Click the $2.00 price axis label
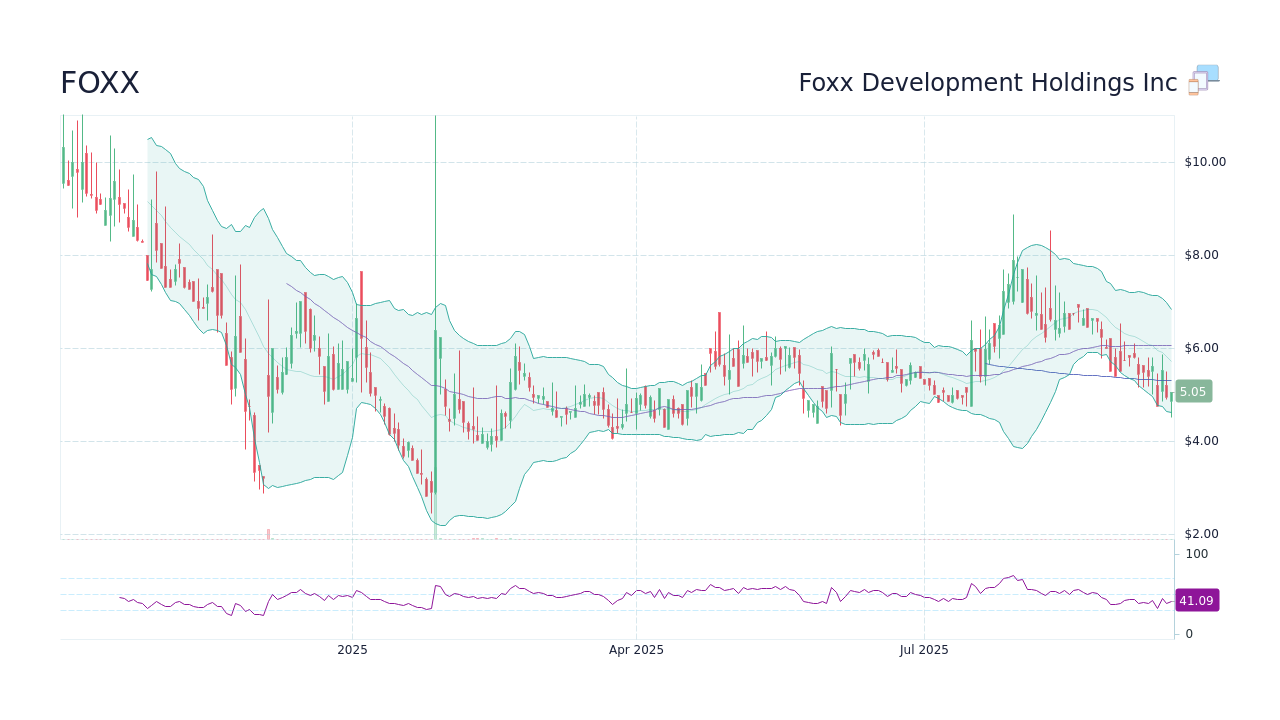 click(1202, 534)
